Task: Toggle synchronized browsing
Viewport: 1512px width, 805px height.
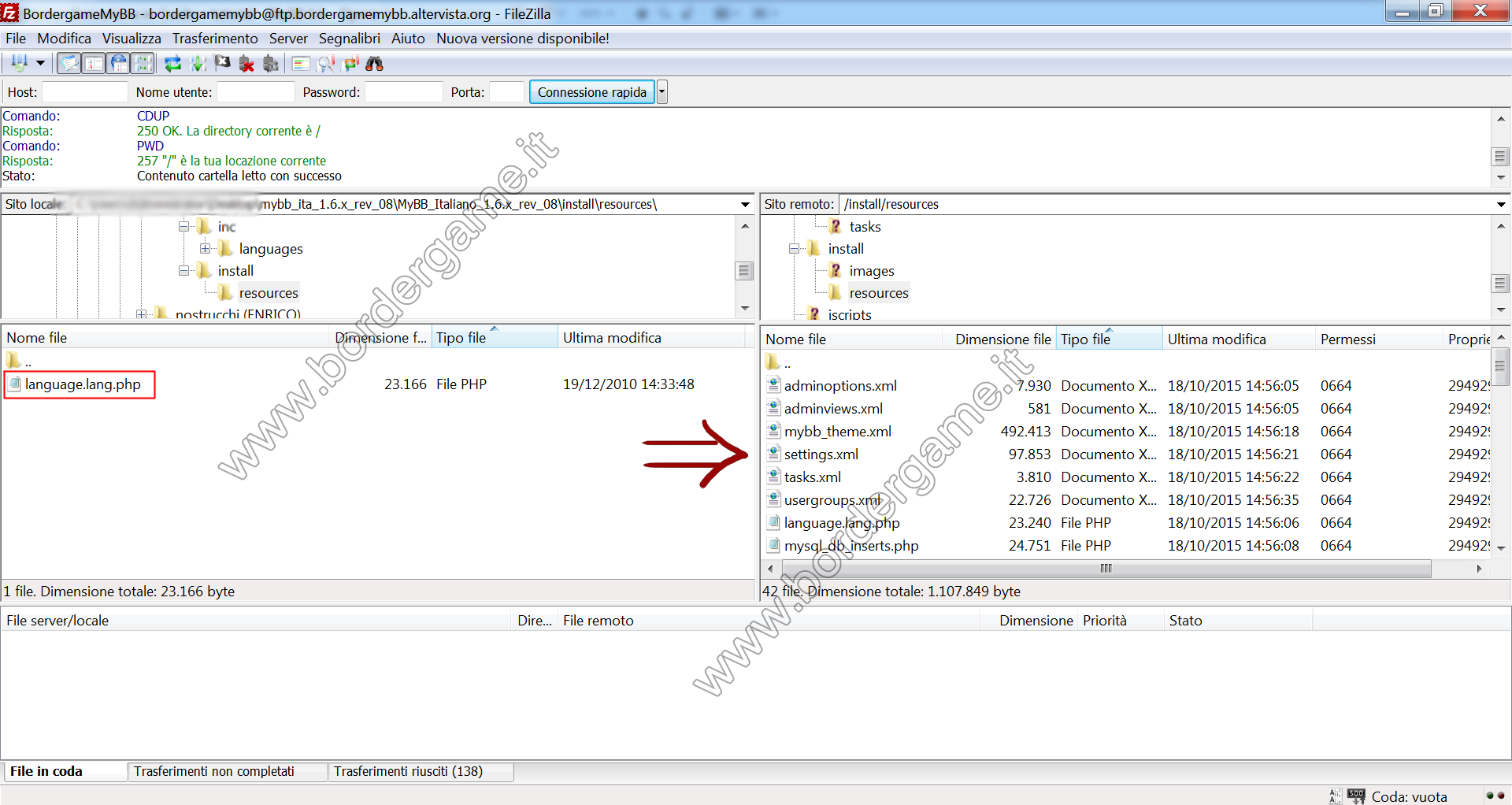Action: (350, 64)
